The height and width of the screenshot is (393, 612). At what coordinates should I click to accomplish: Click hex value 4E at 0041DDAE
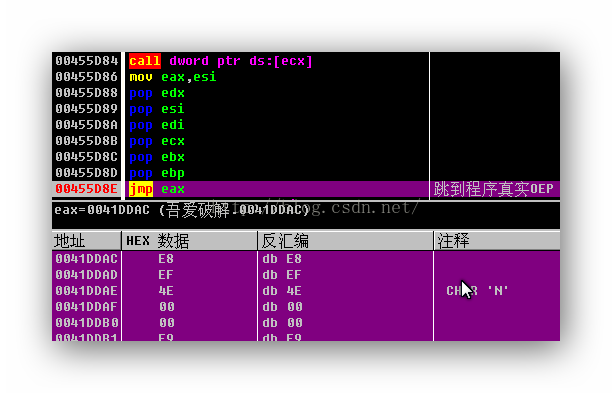[166, 291]
